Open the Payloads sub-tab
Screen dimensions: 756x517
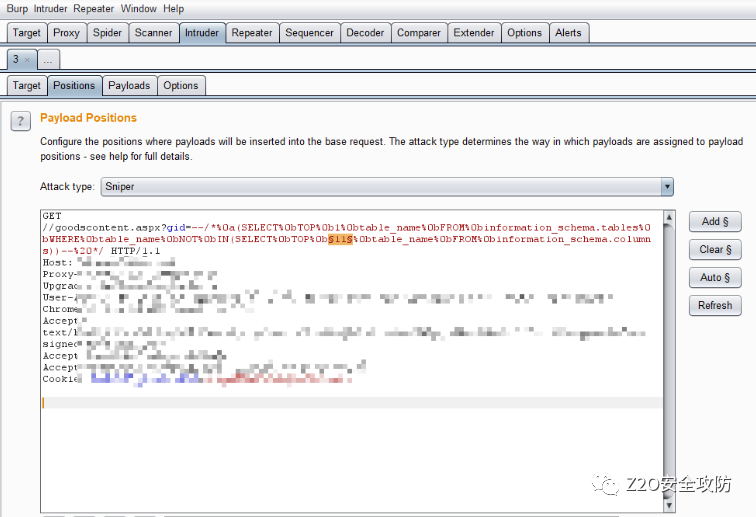pos(129,85)
